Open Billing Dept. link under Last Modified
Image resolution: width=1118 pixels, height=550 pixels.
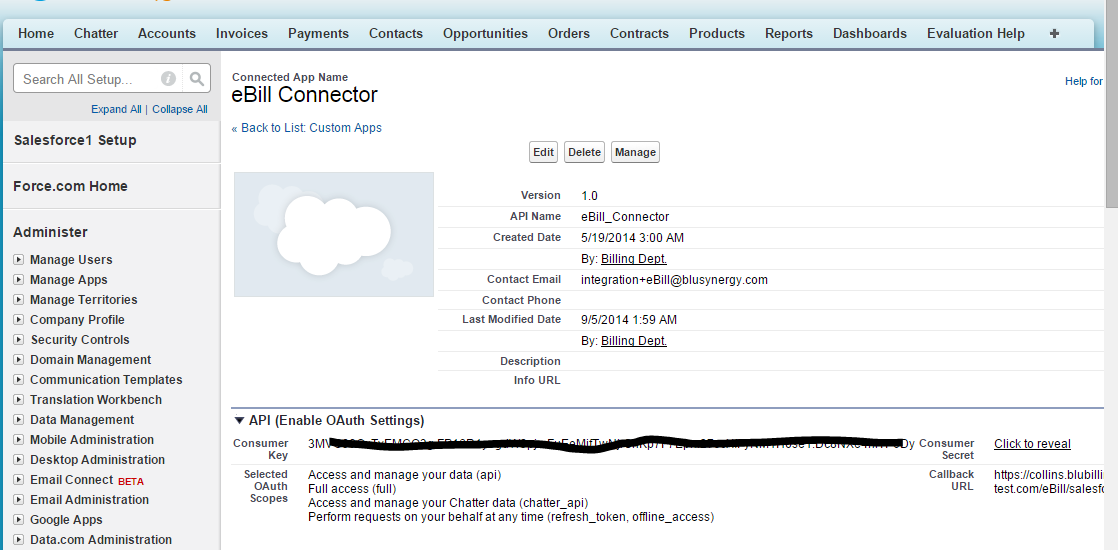pyautogui.click(x=634, y=341)
